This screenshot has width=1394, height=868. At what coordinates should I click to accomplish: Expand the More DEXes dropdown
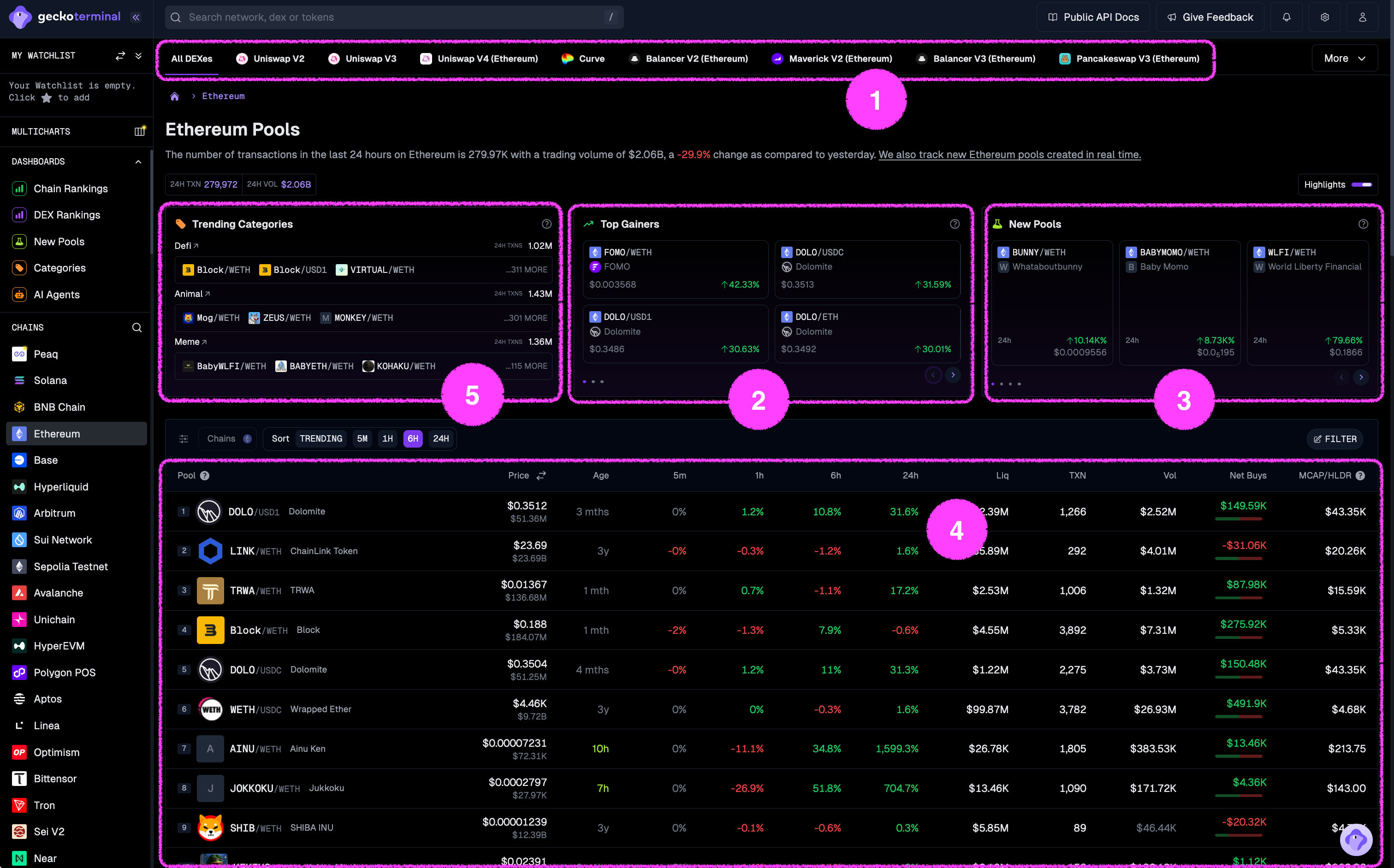pos(1344,58)
